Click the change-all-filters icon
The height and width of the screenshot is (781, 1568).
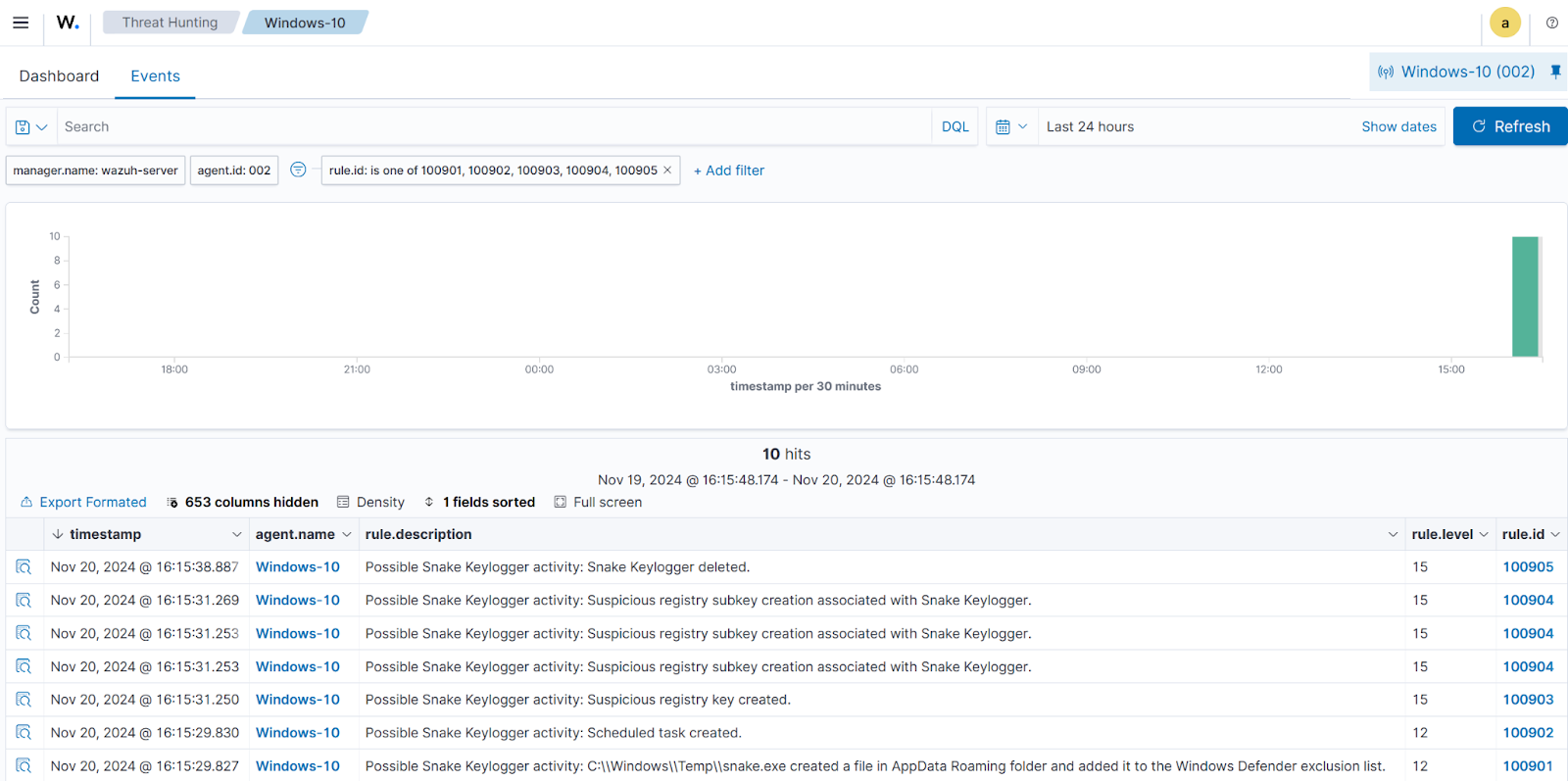pyautogui.click(x=298, y=170)
